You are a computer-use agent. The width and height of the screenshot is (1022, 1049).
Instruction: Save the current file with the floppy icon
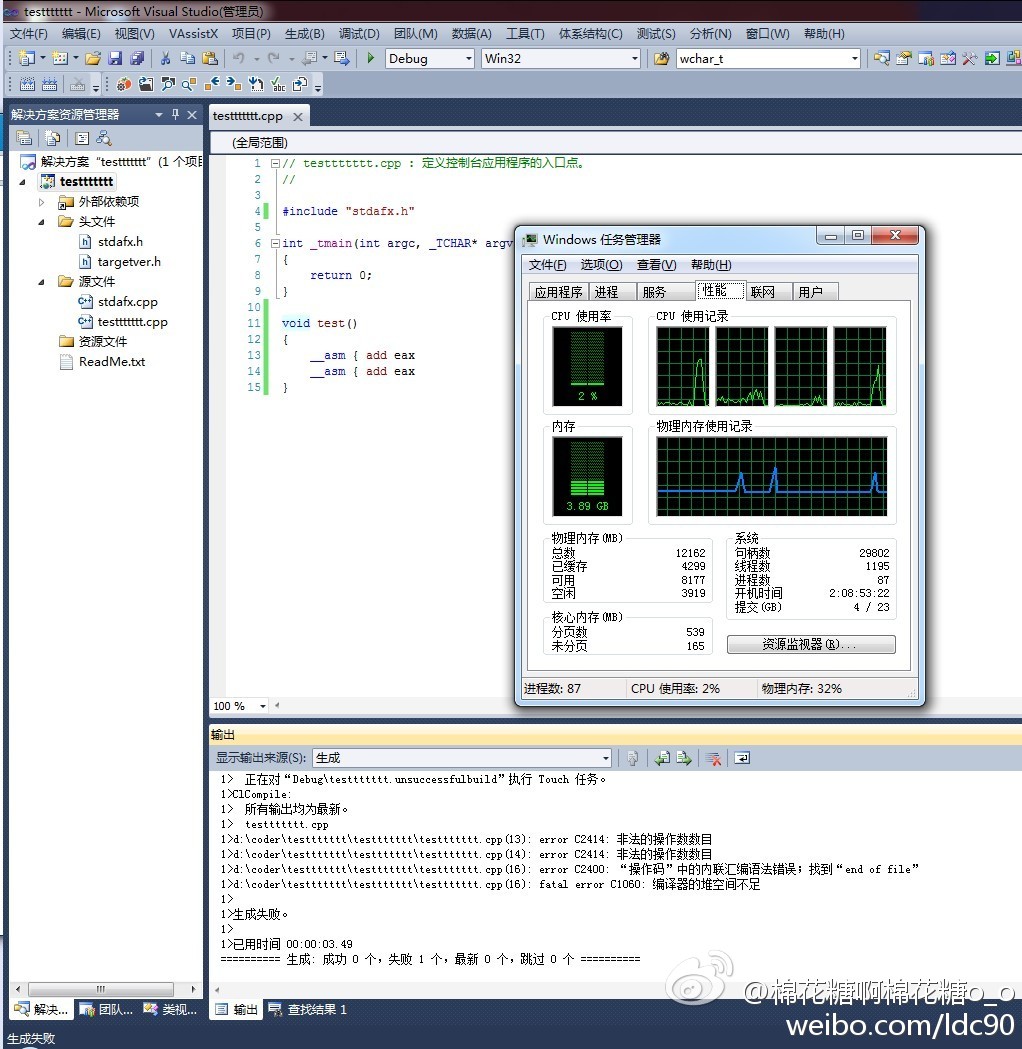pos(115,58)
